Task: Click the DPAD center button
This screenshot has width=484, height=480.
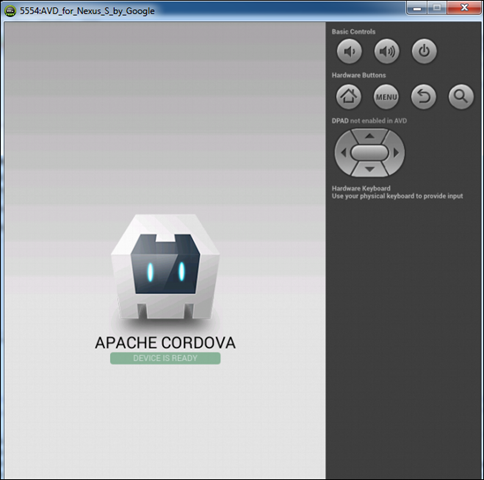Action: point(370,153)
